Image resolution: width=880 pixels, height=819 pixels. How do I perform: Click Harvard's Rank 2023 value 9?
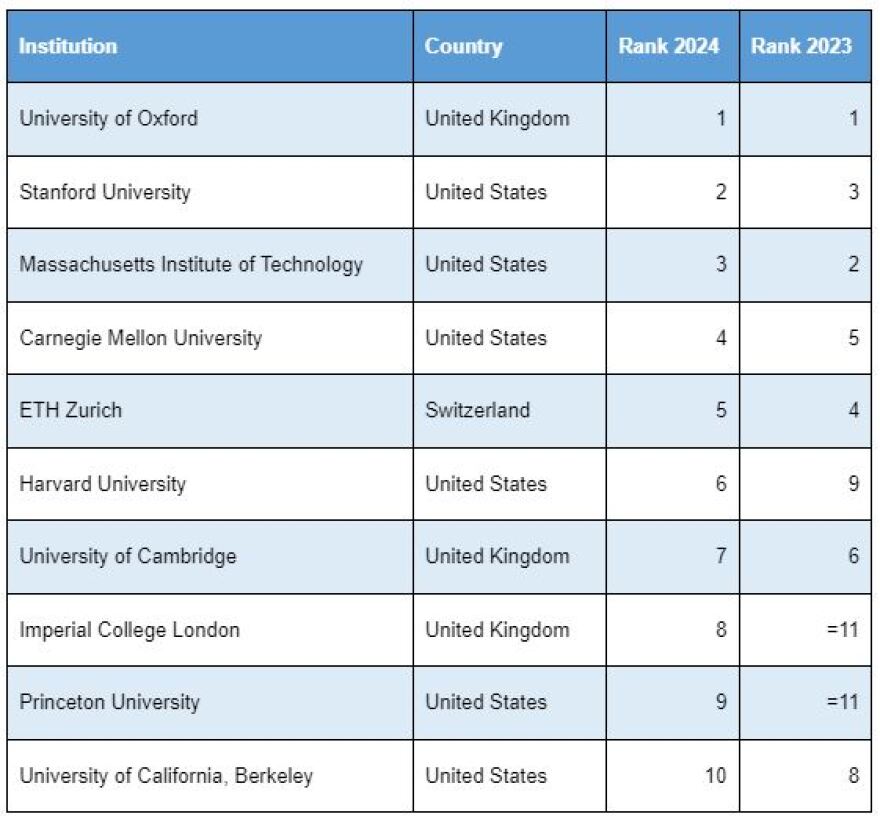pyautogui.click(x=852, y=484)
